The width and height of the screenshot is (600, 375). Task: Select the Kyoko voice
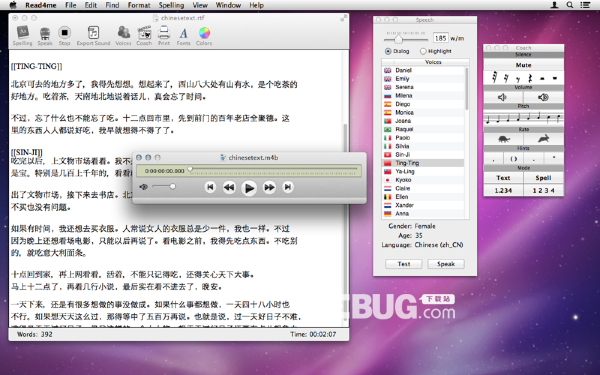tap(423, 179)
